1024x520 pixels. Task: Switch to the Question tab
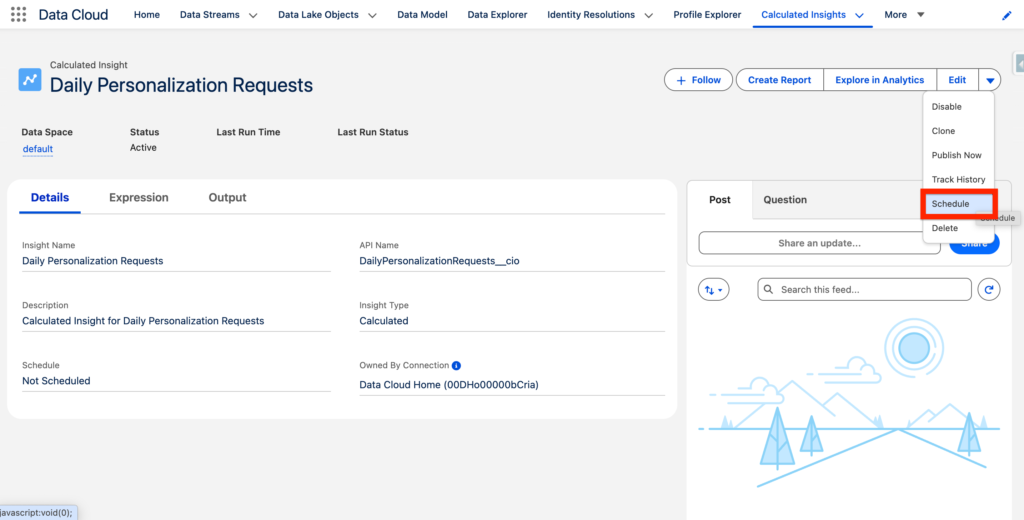(785, 200)
